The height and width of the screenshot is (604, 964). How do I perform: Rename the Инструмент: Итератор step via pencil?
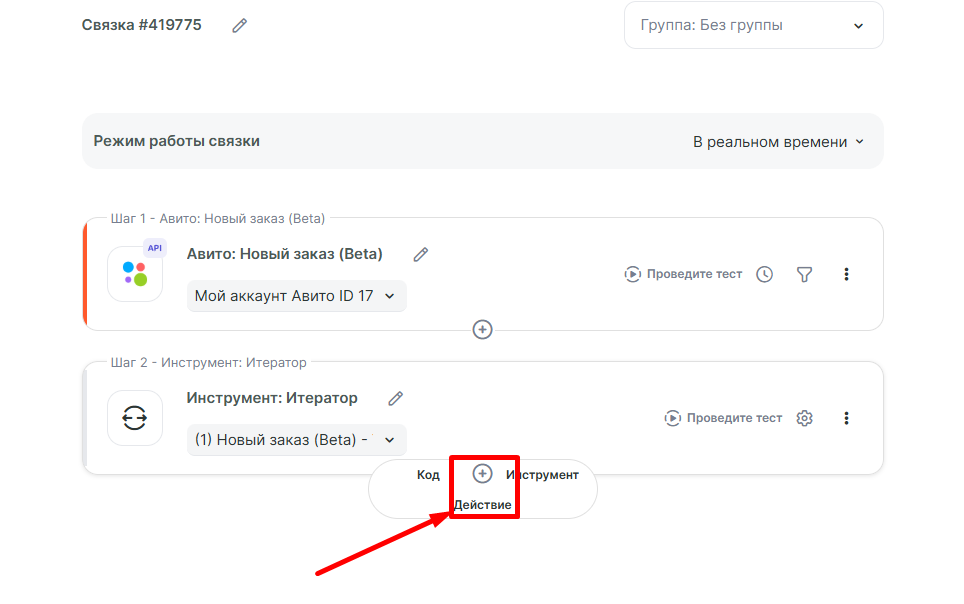pyautogui.click(x=396, y=399)
